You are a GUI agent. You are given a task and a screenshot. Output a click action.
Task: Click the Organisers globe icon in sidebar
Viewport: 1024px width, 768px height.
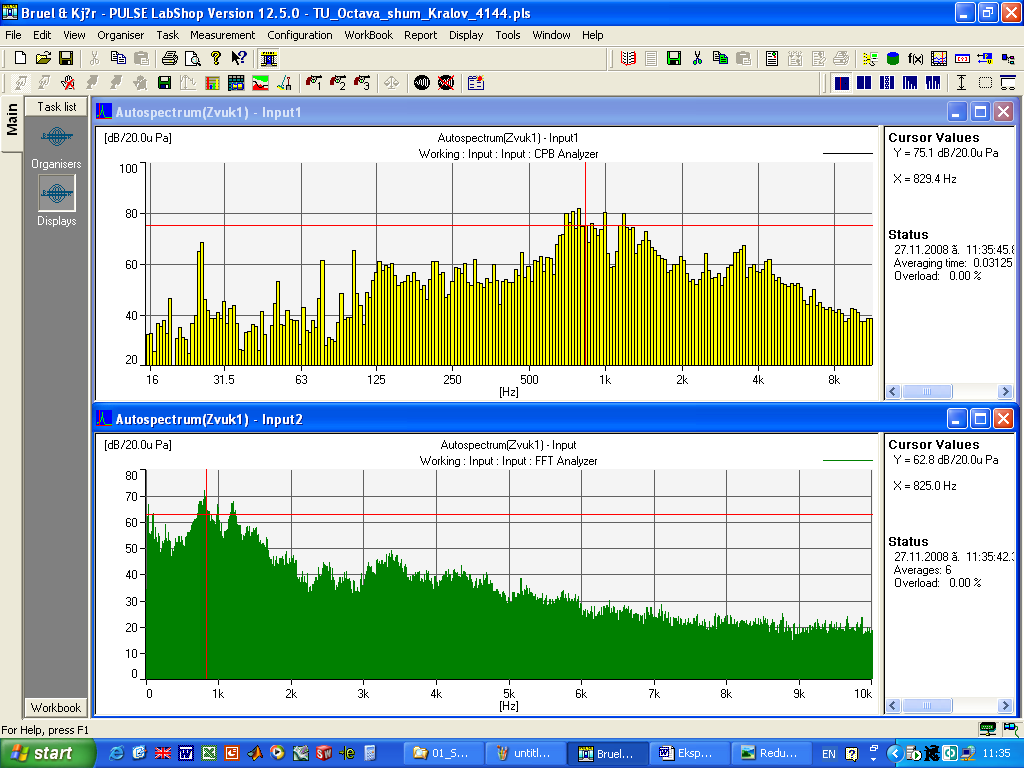click(57, 137)
